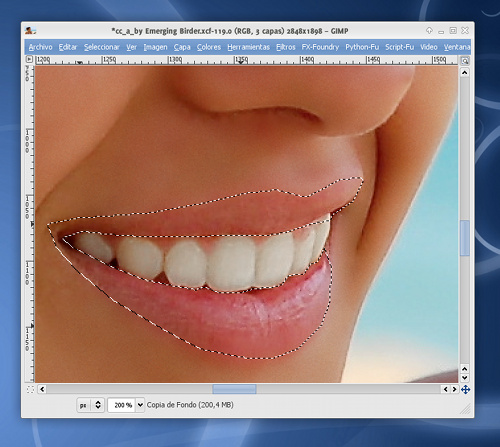
Task: Open the Filtros menu
Action: click(286, 47)
